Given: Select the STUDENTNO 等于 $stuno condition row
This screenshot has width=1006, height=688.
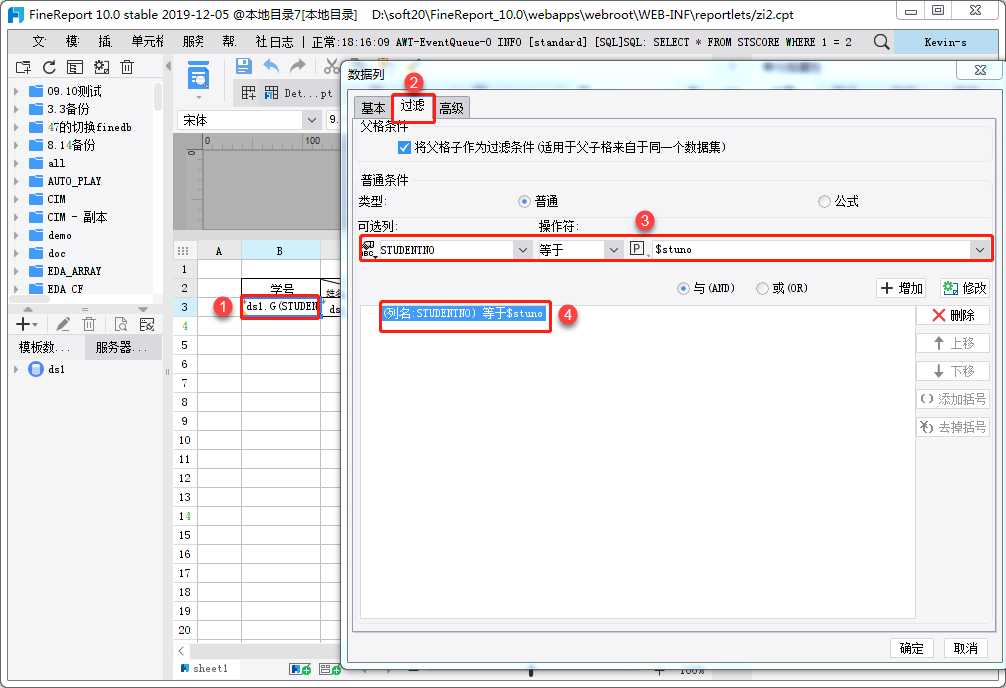Looking at the screenshot, I should coord(463,313).
